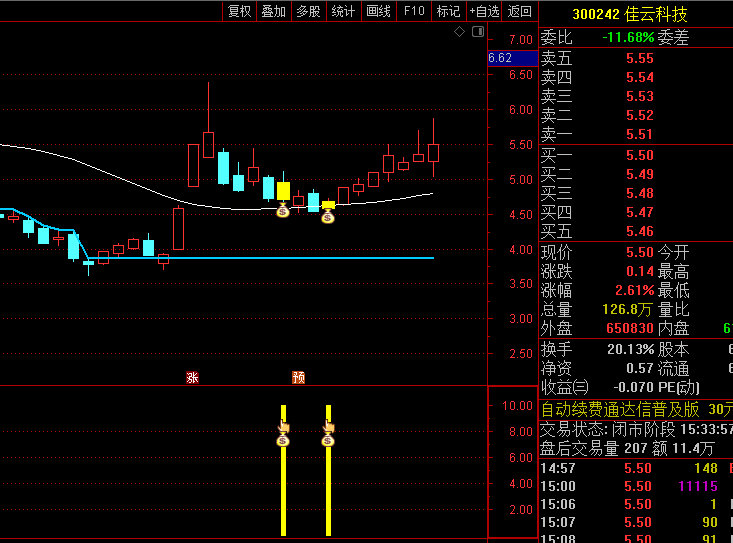
Task: Click the diamond icon above the chart
Action: [x=460, y=32]
